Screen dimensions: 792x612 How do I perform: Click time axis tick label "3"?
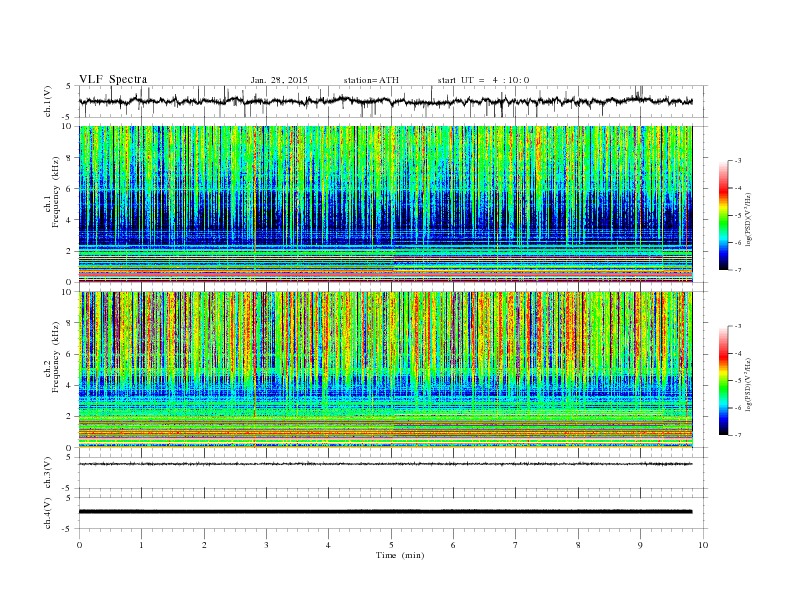266,545
